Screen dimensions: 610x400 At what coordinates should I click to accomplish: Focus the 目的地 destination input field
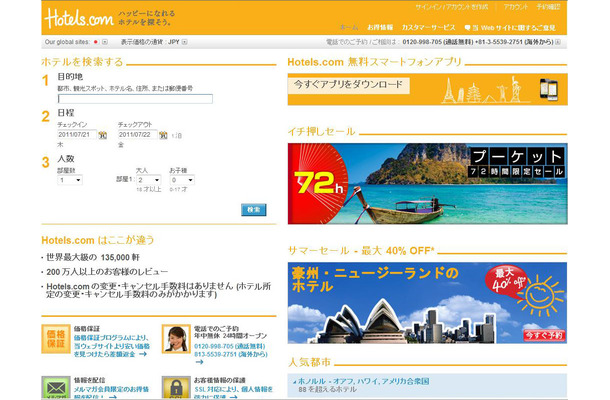135,98
